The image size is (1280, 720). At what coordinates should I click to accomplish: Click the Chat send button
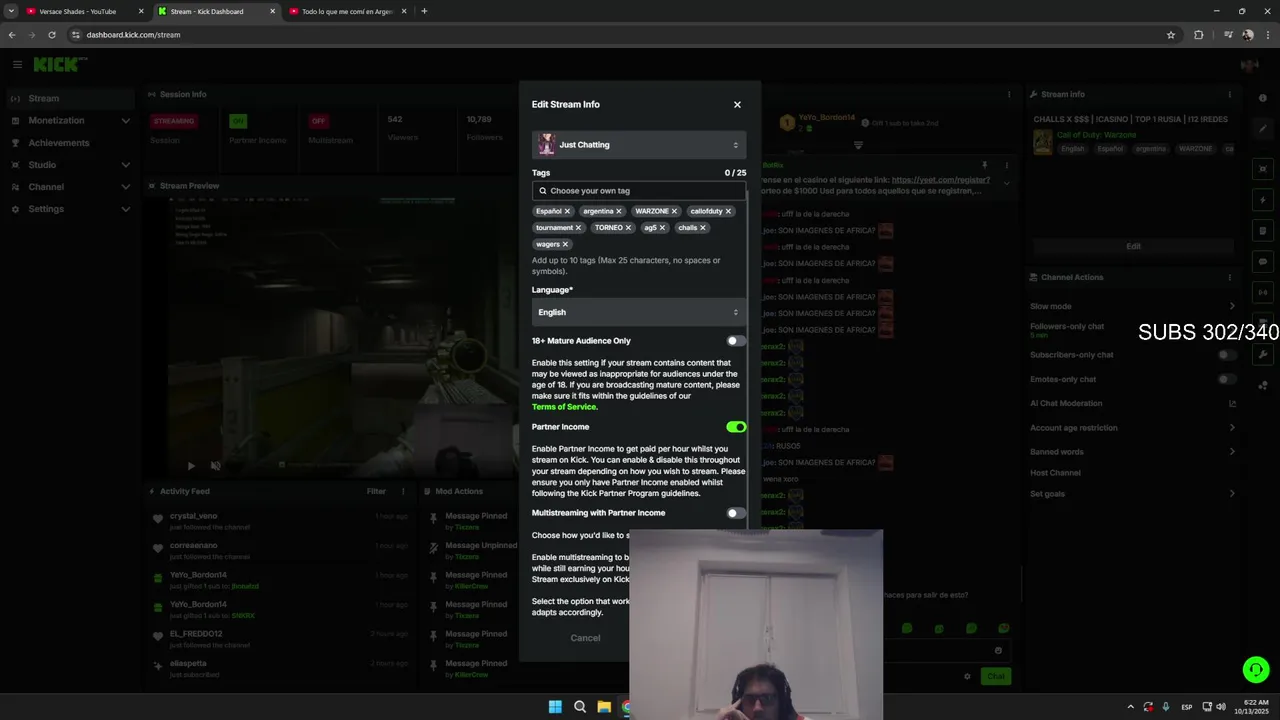click(x=996, y=676)
